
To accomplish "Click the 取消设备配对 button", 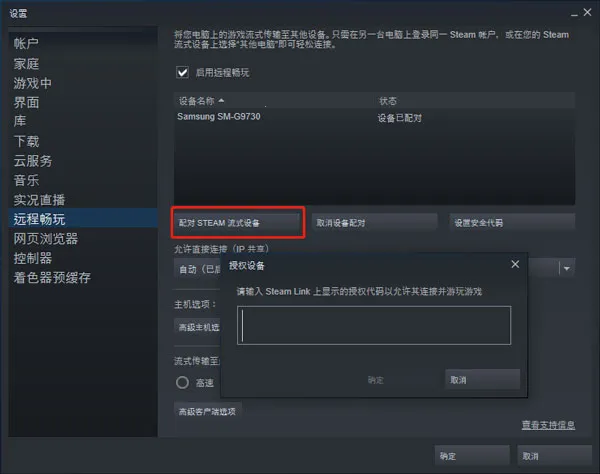I will coord(374,223).
